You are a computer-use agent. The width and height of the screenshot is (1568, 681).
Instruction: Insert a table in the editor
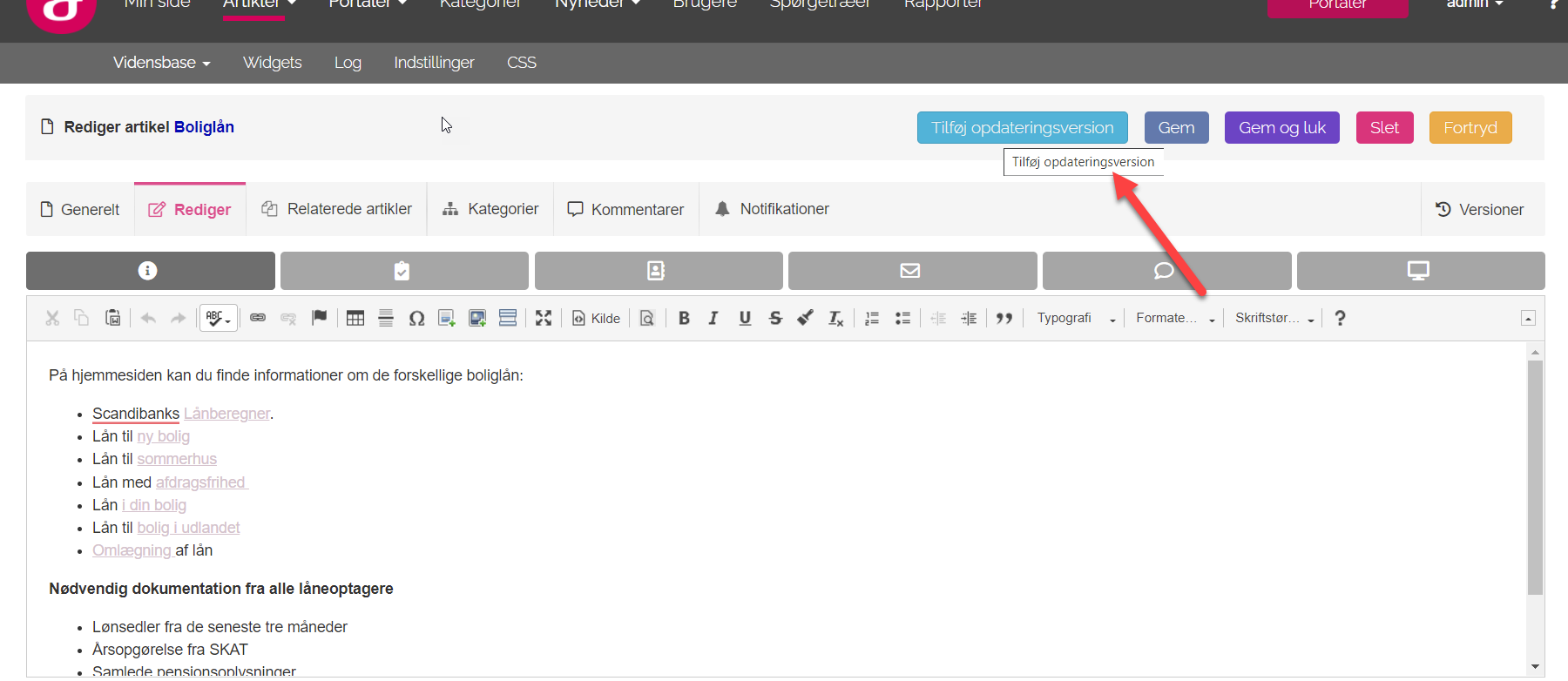(x=355, y=319)
